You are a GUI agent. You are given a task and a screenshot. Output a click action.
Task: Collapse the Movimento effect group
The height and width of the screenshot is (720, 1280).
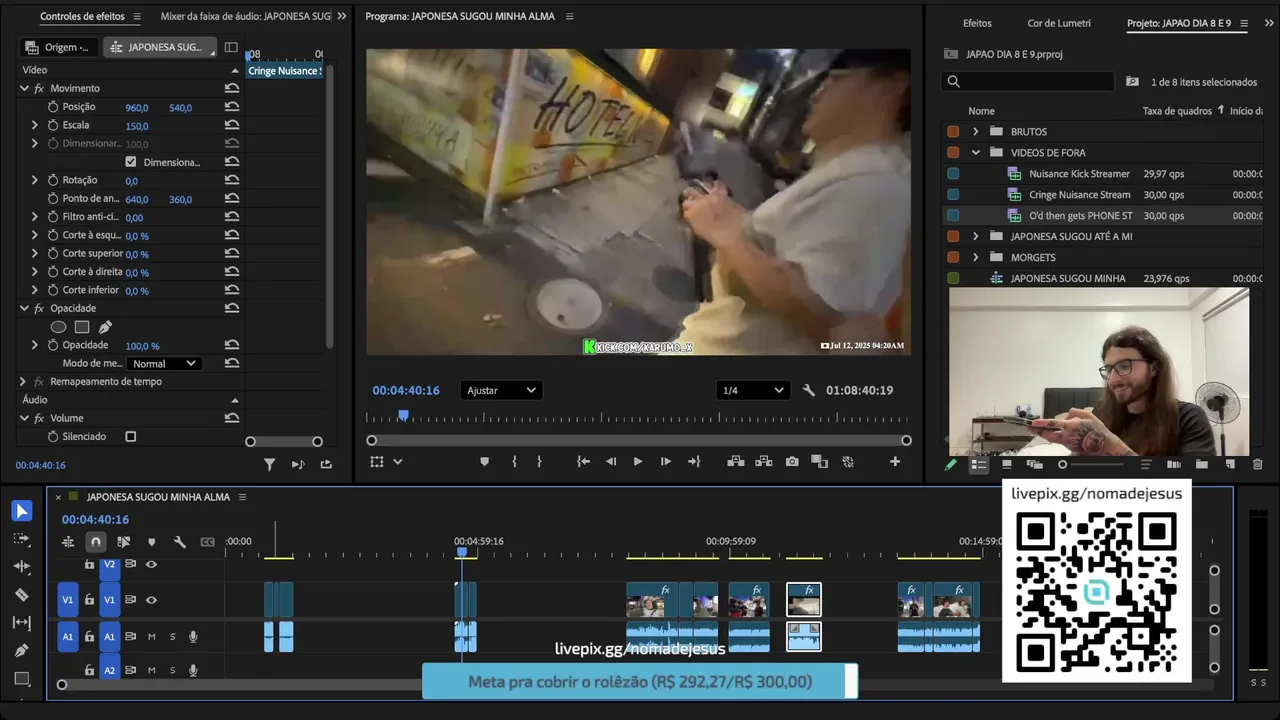(24, 89)
